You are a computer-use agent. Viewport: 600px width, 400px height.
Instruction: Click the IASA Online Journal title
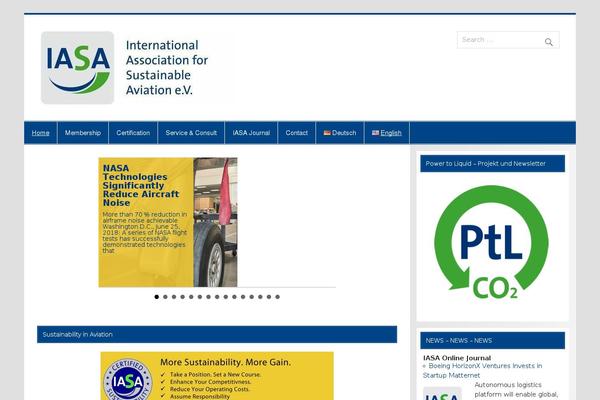[457, 358]
